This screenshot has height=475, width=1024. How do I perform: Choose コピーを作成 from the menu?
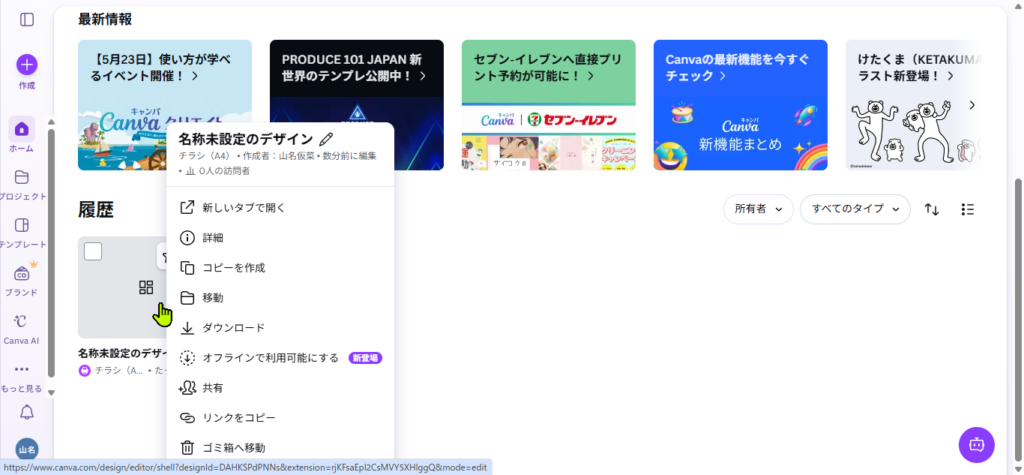pyautogui.click(x=280, y=268)
